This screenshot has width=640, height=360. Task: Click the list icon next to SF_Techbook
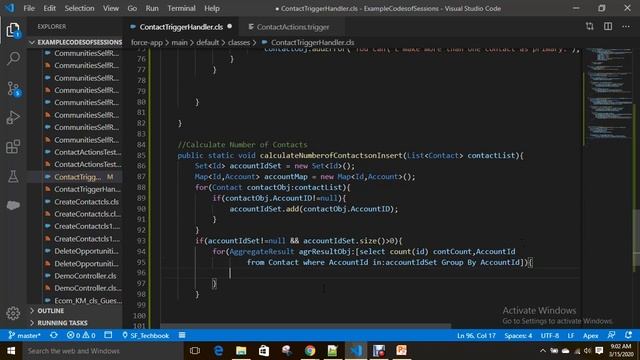[182, 336]
